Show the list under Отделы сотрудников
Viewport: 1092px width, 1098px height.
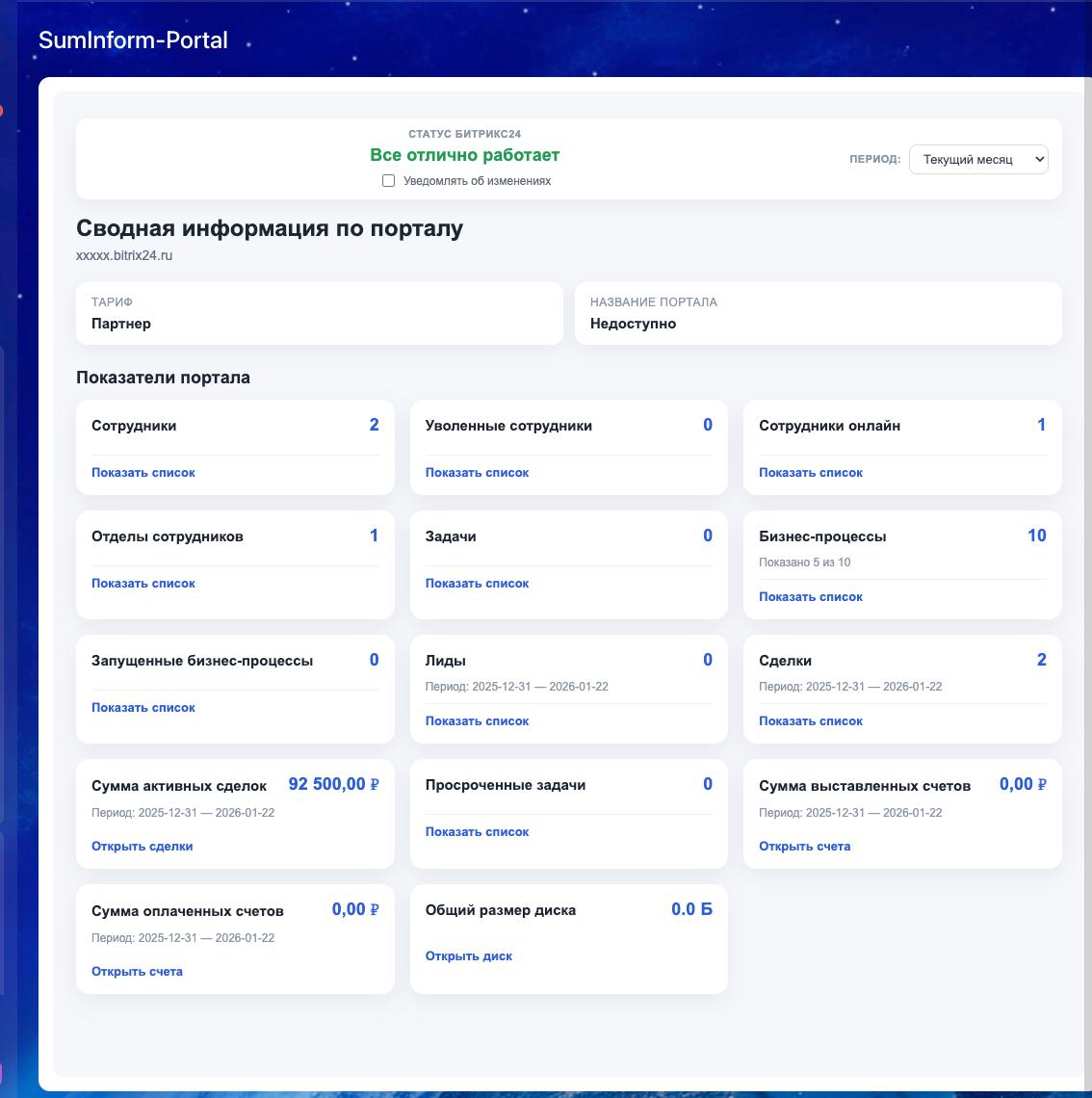coord(143,584)
